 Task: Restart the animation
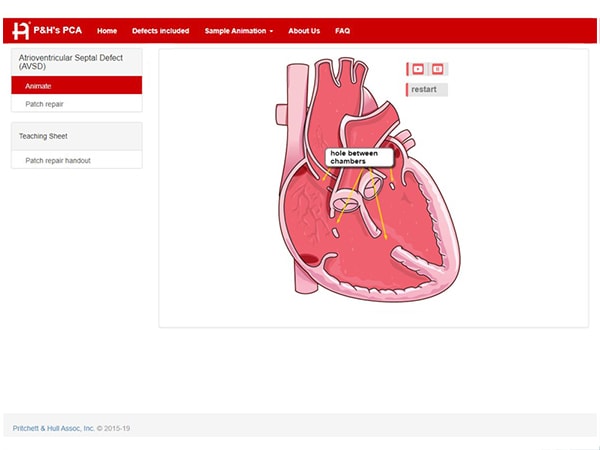coord(427,90)
